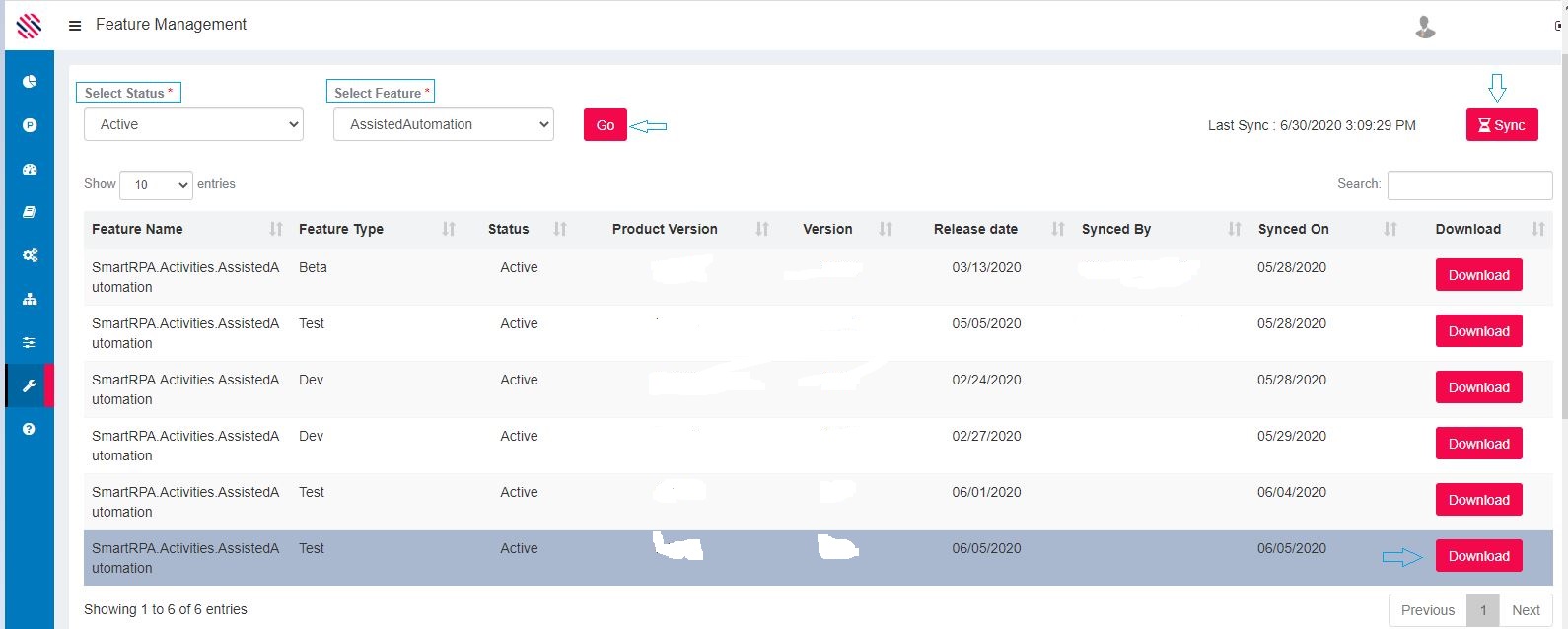The image size is (1568, 629).
Task: Open the dashboard gauge sidebar icon
Action: coord(30,169)
